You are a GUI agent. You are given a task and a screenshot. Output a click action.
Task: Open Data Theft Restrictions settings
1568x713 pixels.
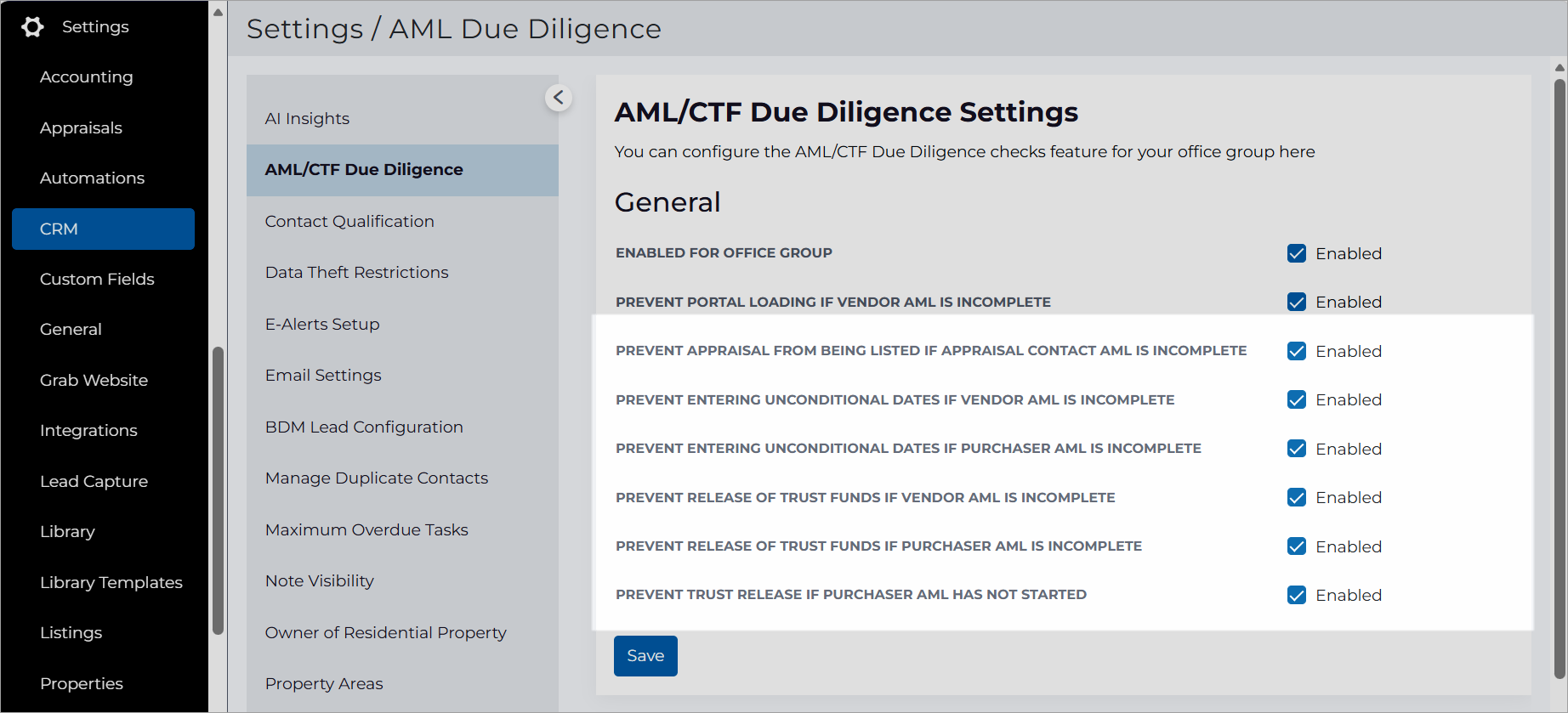pos(356,273)
